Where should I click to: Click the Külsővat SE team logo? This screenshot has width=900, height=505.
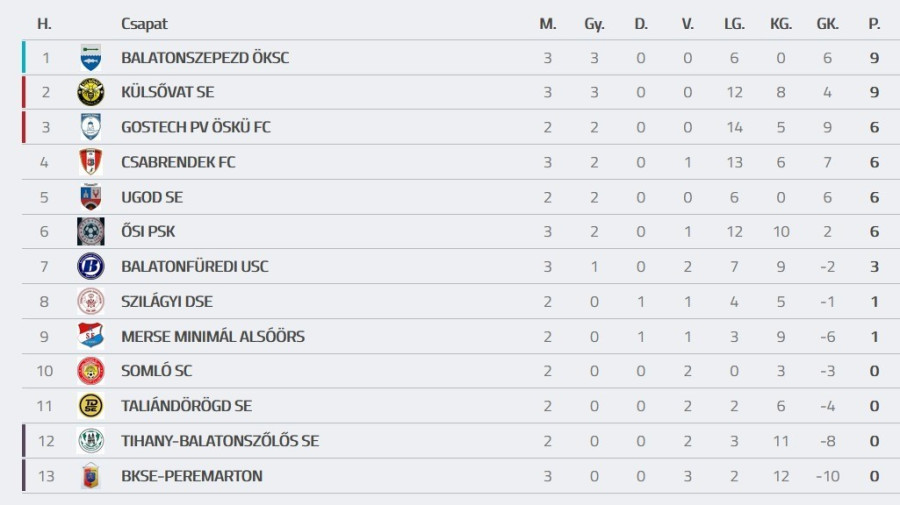pyautogui.click(x=91, y=92)
